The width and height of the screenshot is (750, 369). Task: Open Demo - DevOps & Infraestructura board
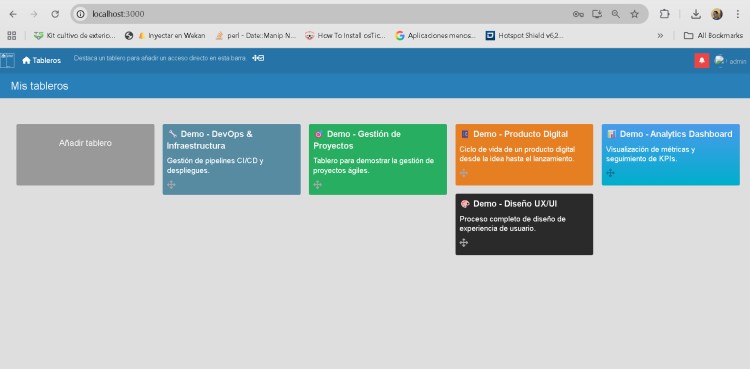232,159
